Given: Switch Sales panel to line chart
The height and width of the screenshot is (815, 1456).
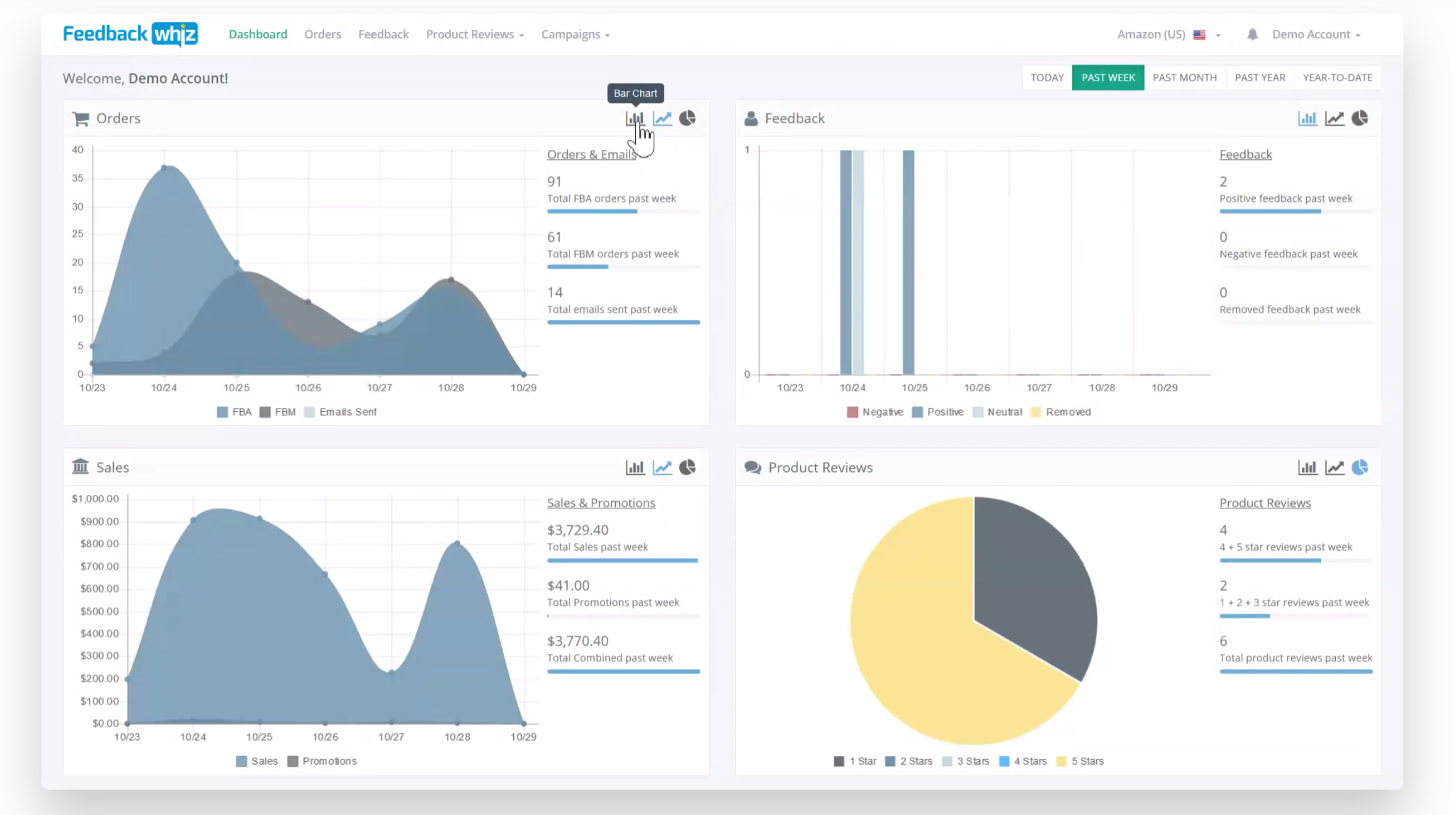Looking at the screenshot, I should tap(662, 468).
